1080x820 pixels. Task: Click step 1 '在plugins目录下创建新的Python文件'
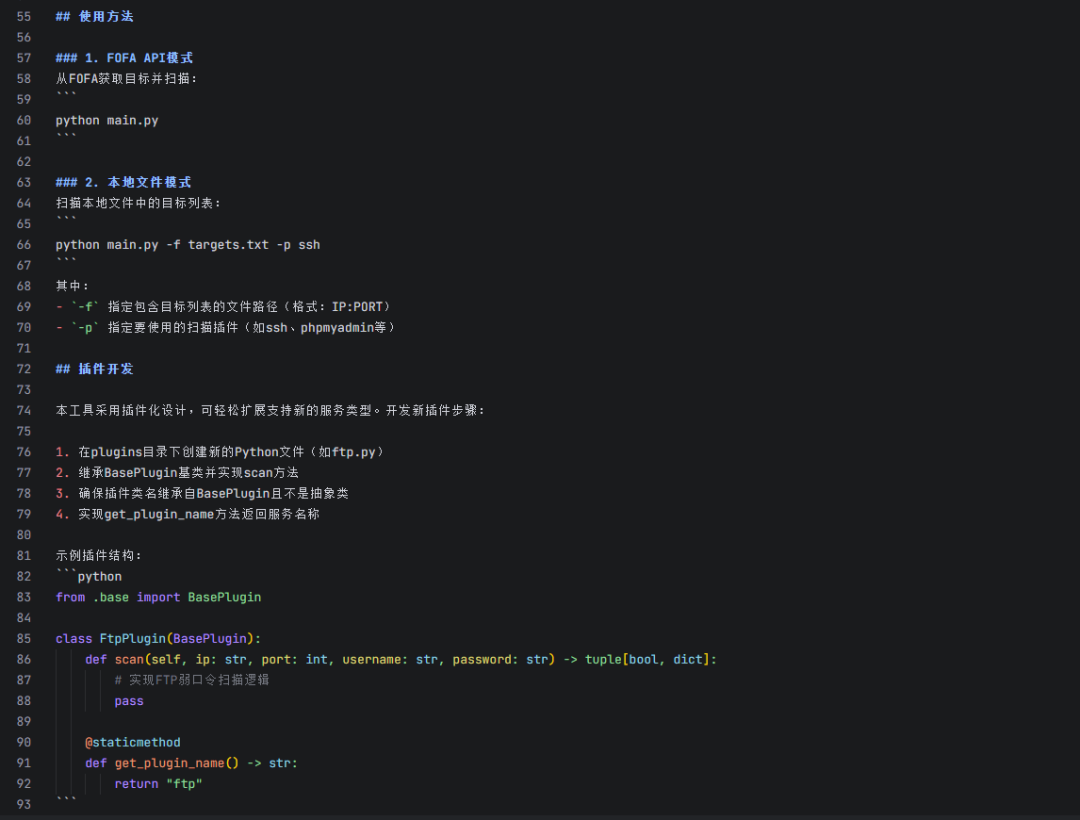220,452
